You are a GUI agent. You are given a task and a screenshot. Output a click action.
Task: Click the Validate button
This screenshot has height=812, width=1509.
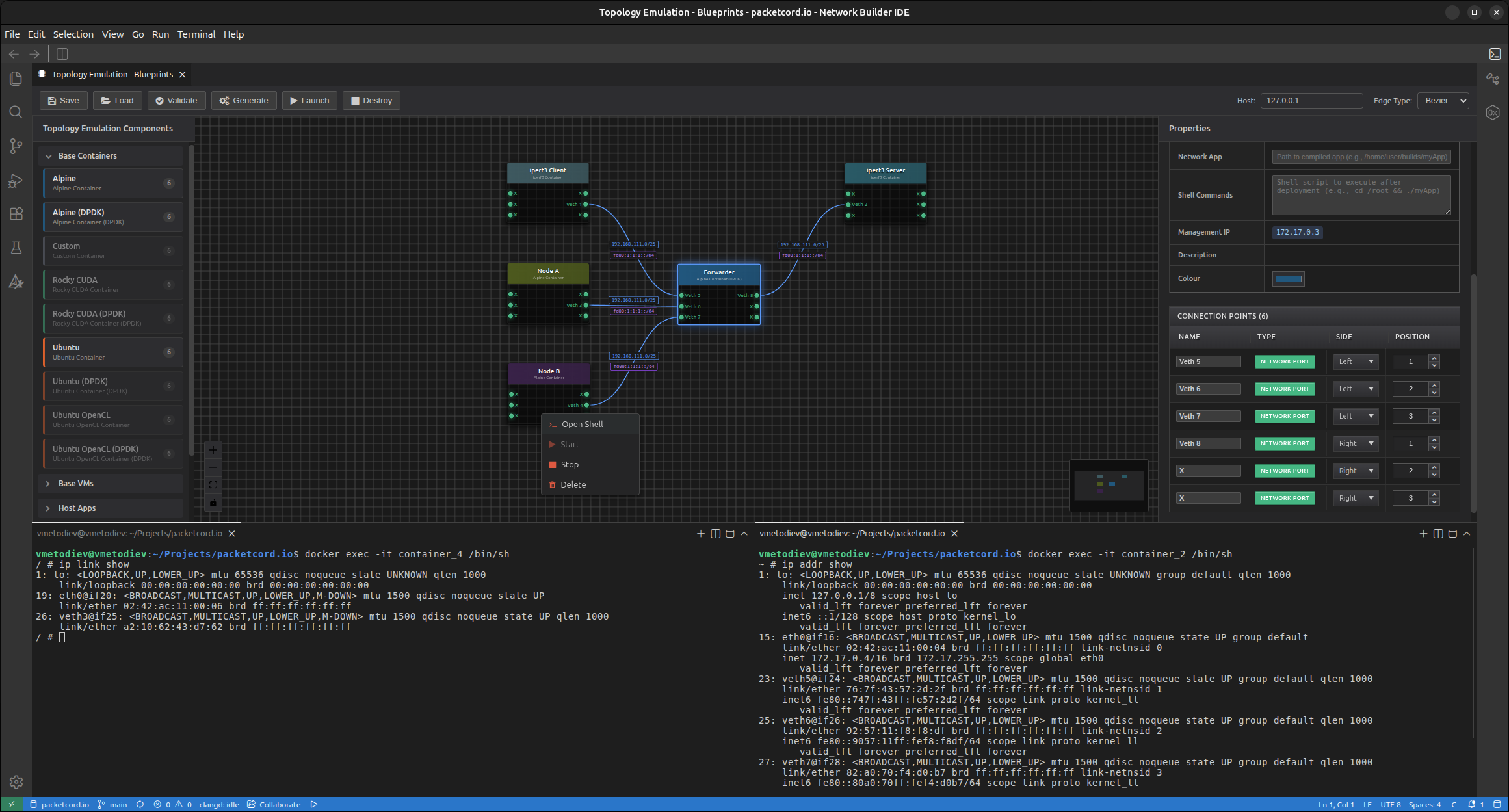(176, 101)
